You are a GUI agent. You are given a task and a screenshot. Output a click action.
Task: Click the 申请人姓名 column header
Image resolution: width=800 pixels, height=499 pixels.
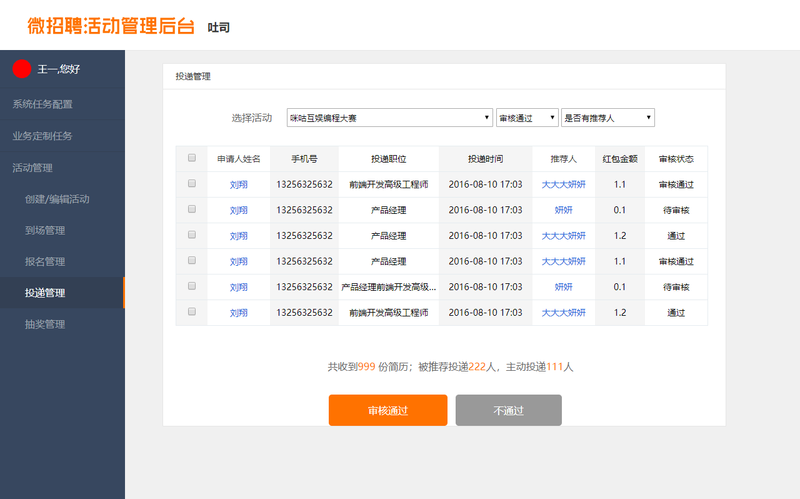pyautogui.click(x=239, y=159)
